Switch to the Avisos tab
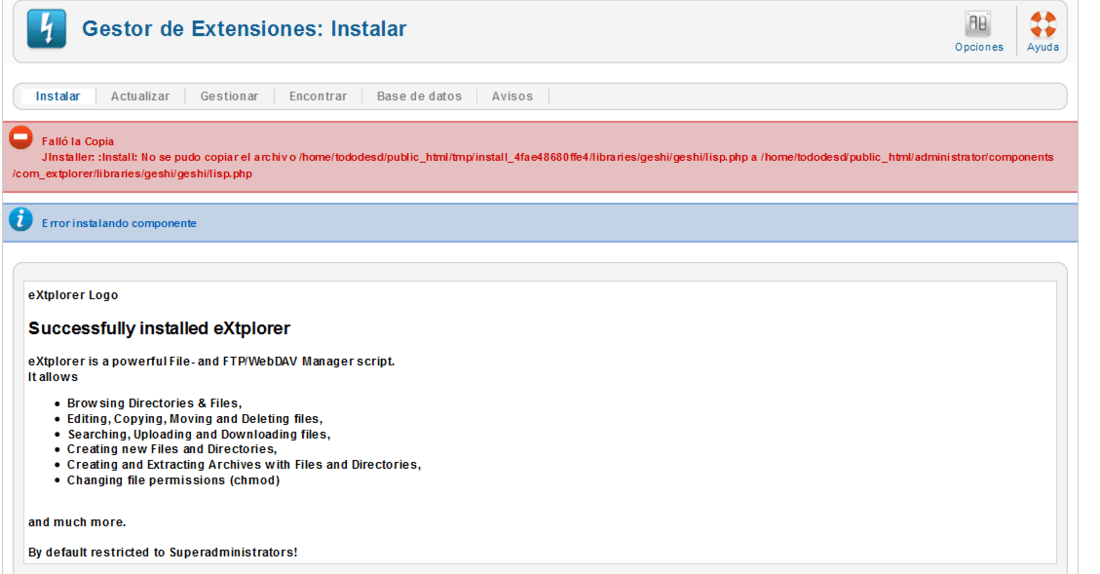The width and height of the screenshot is (1100, 574). [512, 96]
